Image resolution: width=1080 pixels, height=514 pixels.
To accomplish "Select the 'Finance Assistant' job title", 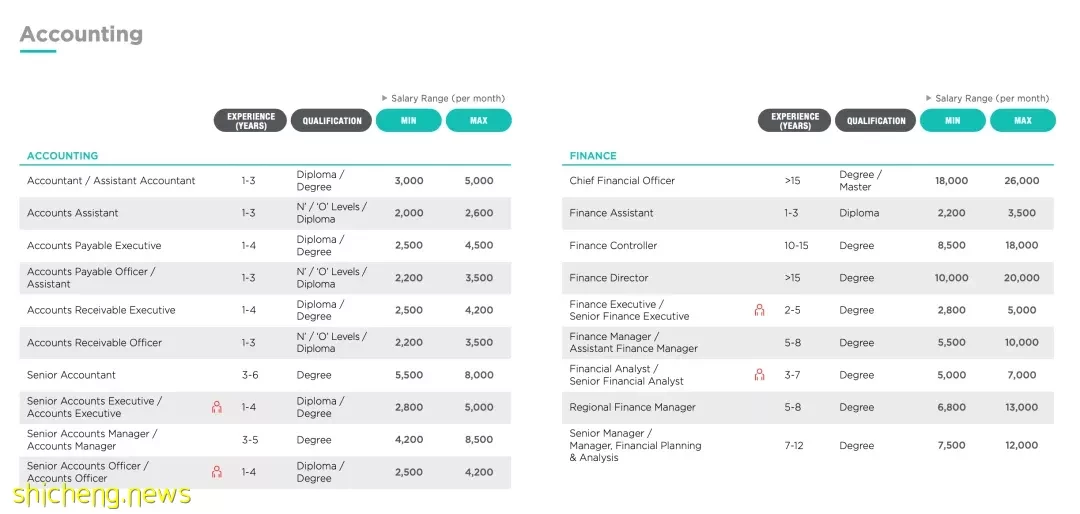I will click(611, 213).
